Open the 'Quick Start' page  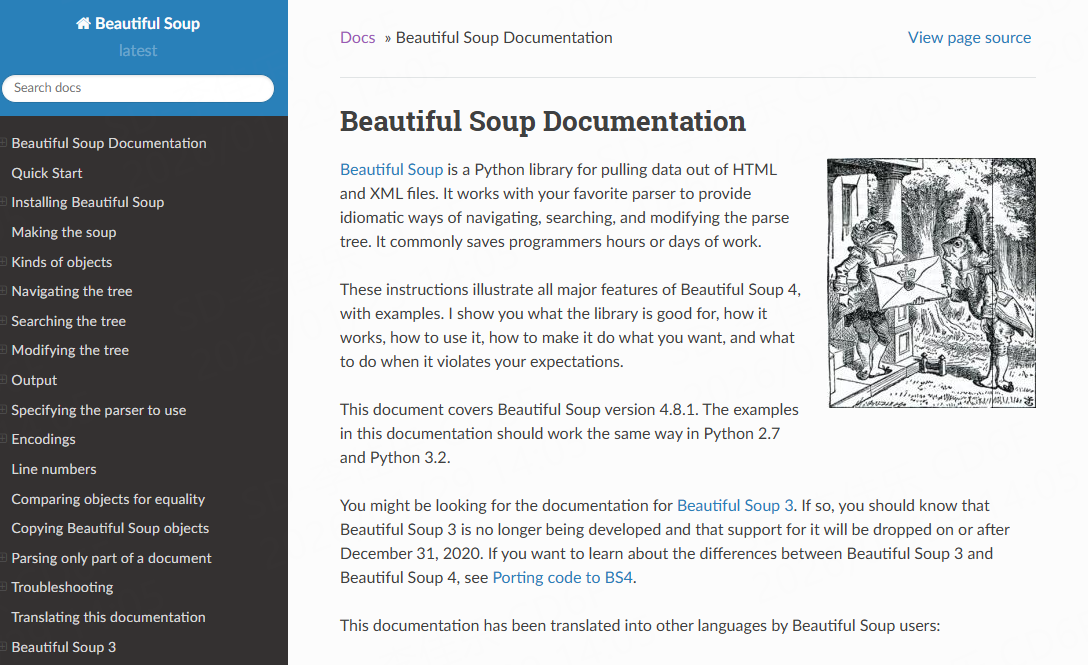(x=46, y=173)
